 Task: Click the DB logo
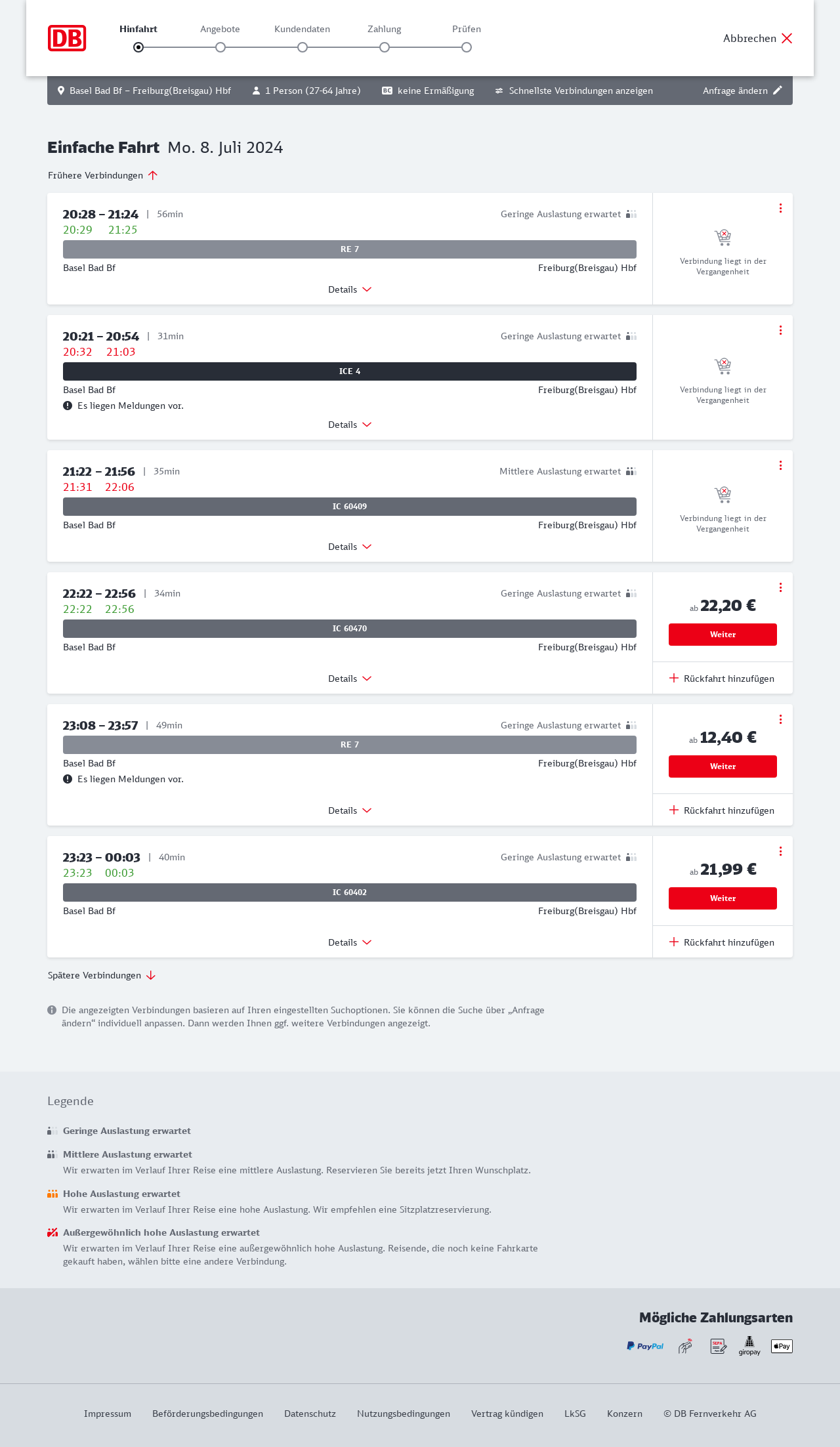pos(67,38)
